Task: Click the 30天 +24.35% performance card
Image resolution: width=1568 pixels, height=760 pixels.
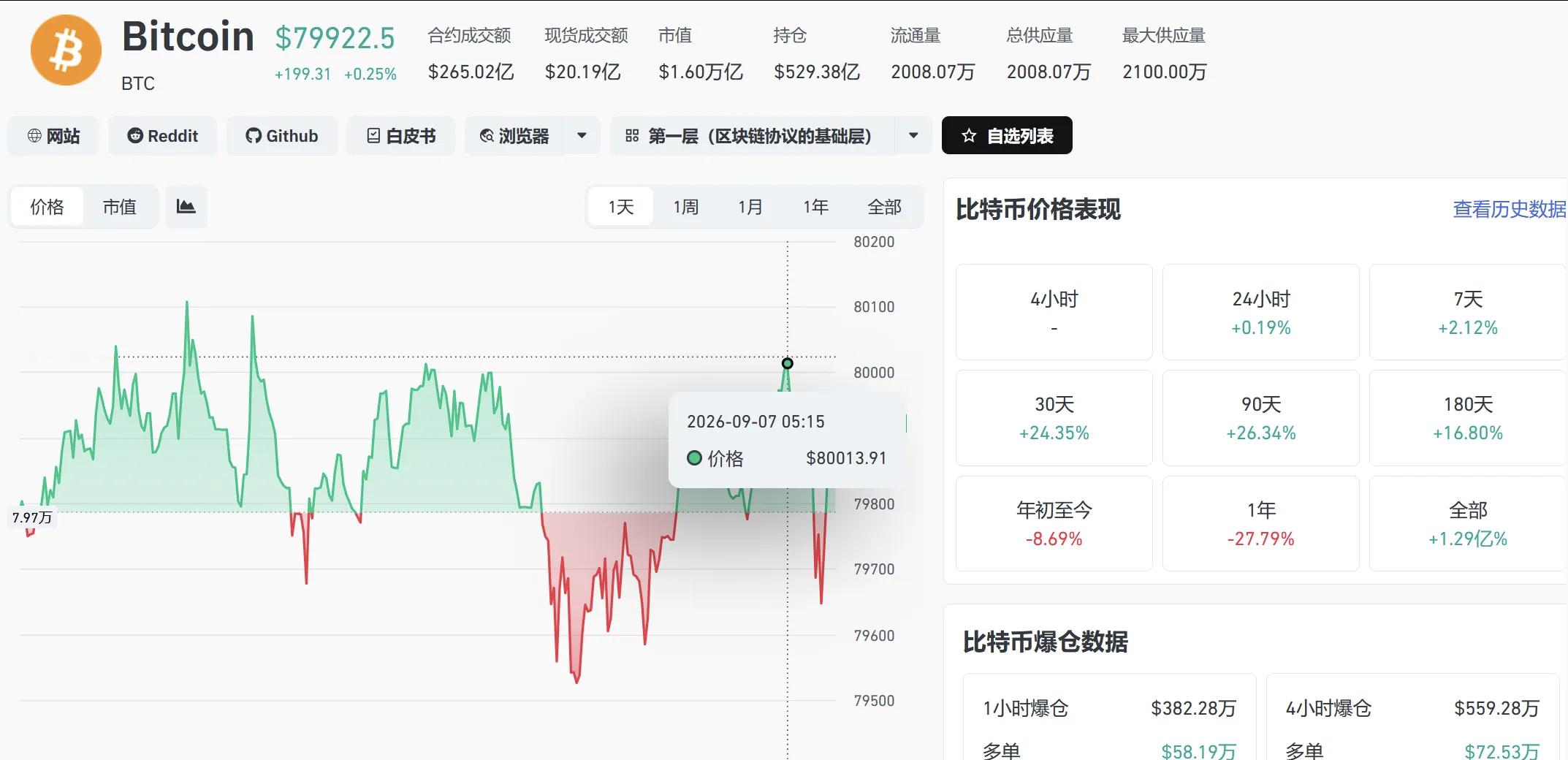Action: point(1054,418)
